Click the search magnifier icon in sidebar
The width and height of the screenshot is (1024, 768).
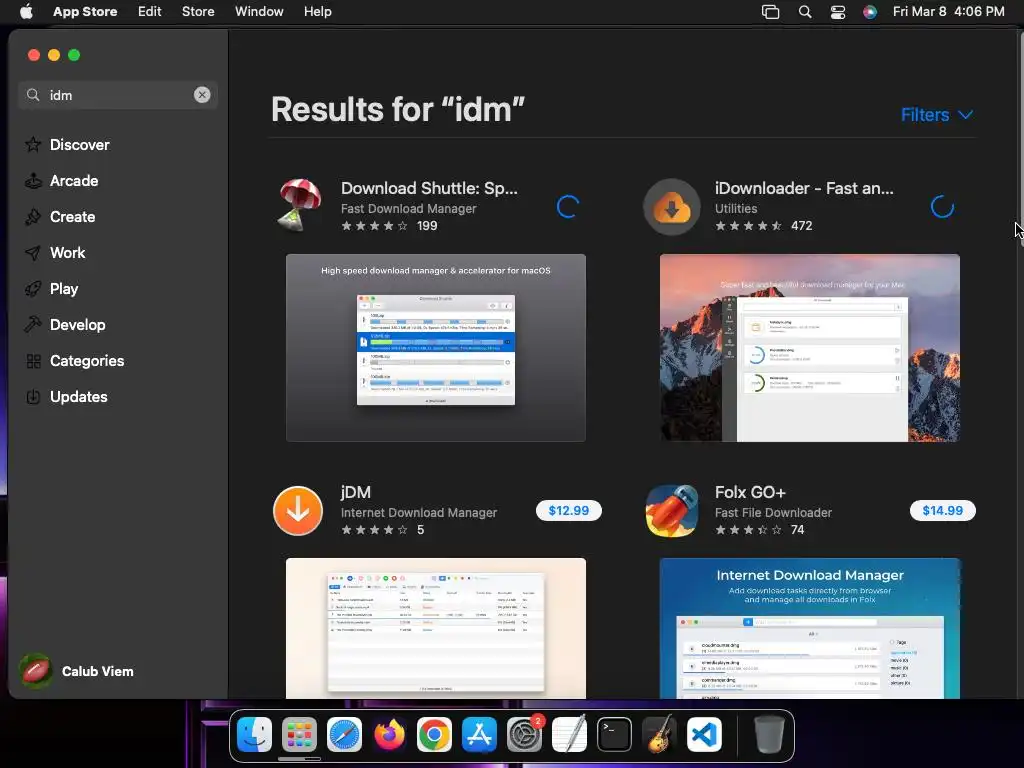point(33,95)
